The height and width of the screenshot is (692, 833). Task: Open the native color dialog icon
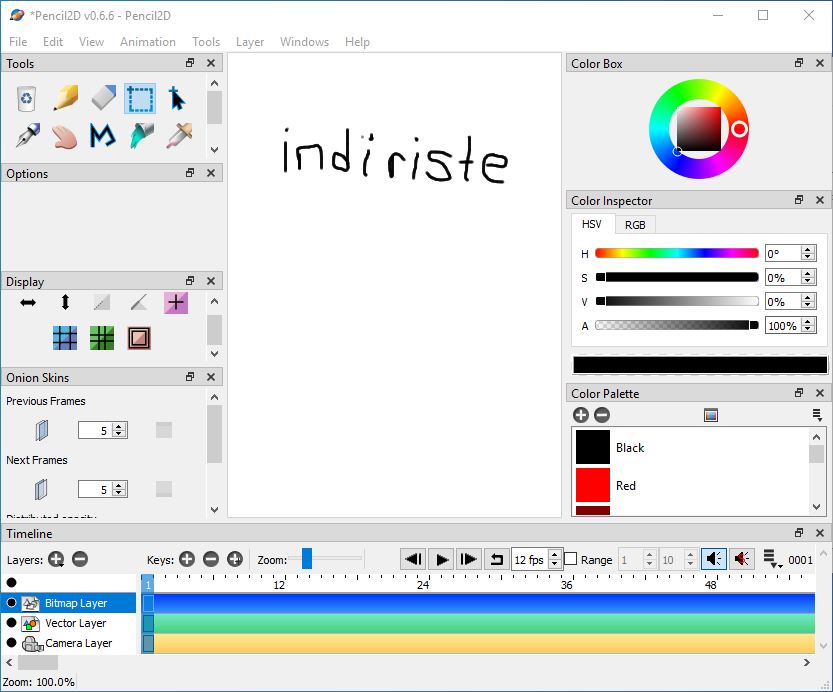click(711, 415)
